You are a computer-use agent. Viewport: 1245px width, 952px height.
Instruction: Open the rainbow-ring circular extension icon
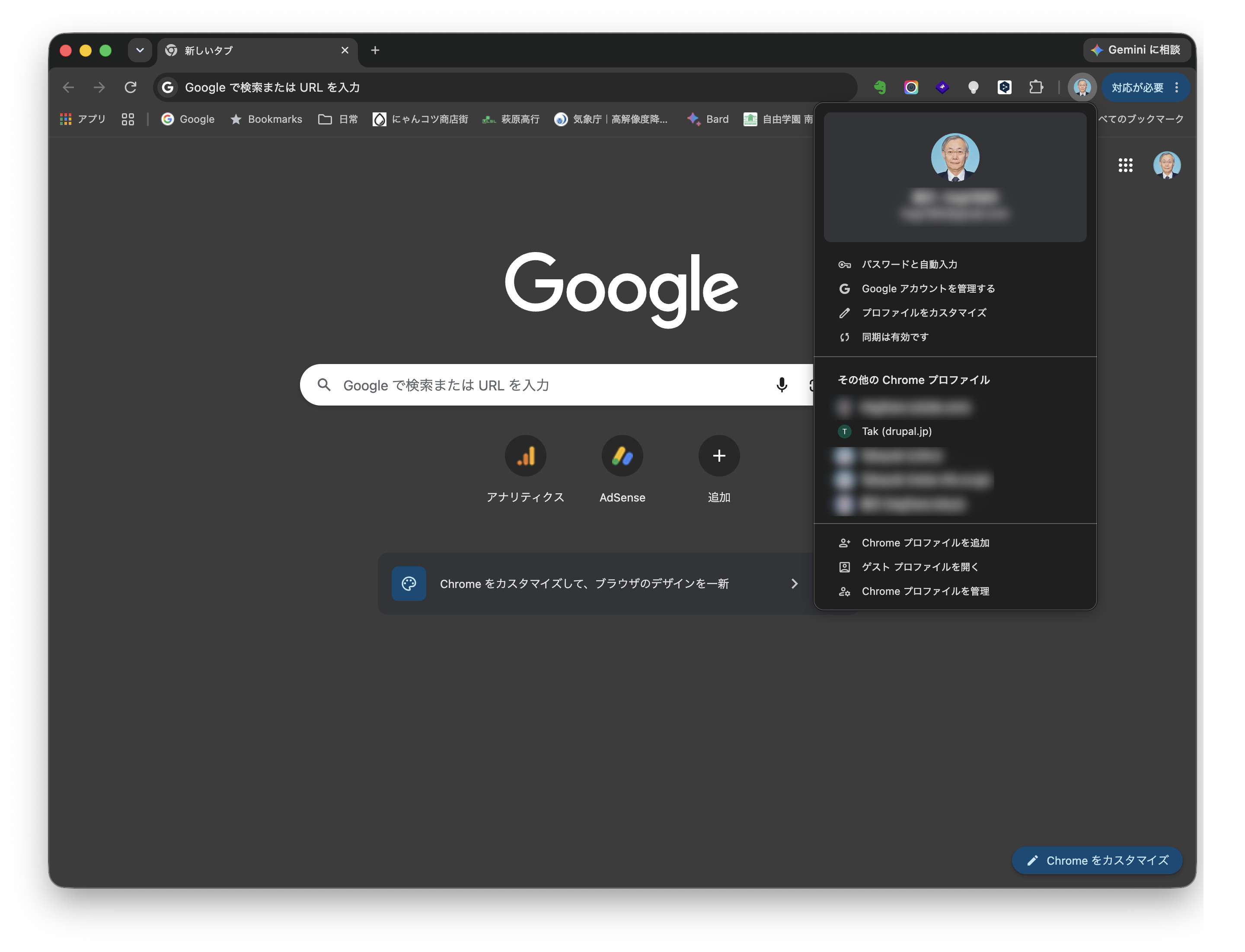[911, 87]
